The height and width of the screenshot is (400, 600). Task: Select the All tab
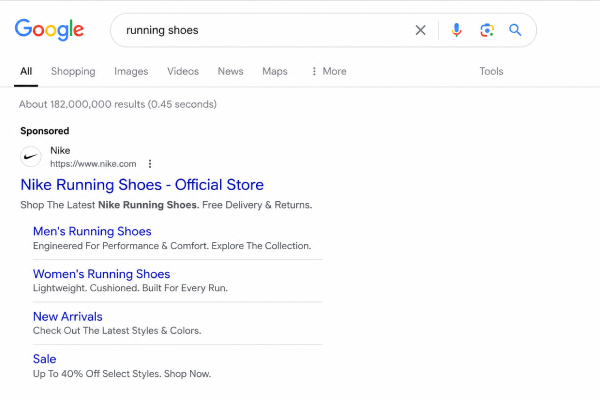point(26,71)
